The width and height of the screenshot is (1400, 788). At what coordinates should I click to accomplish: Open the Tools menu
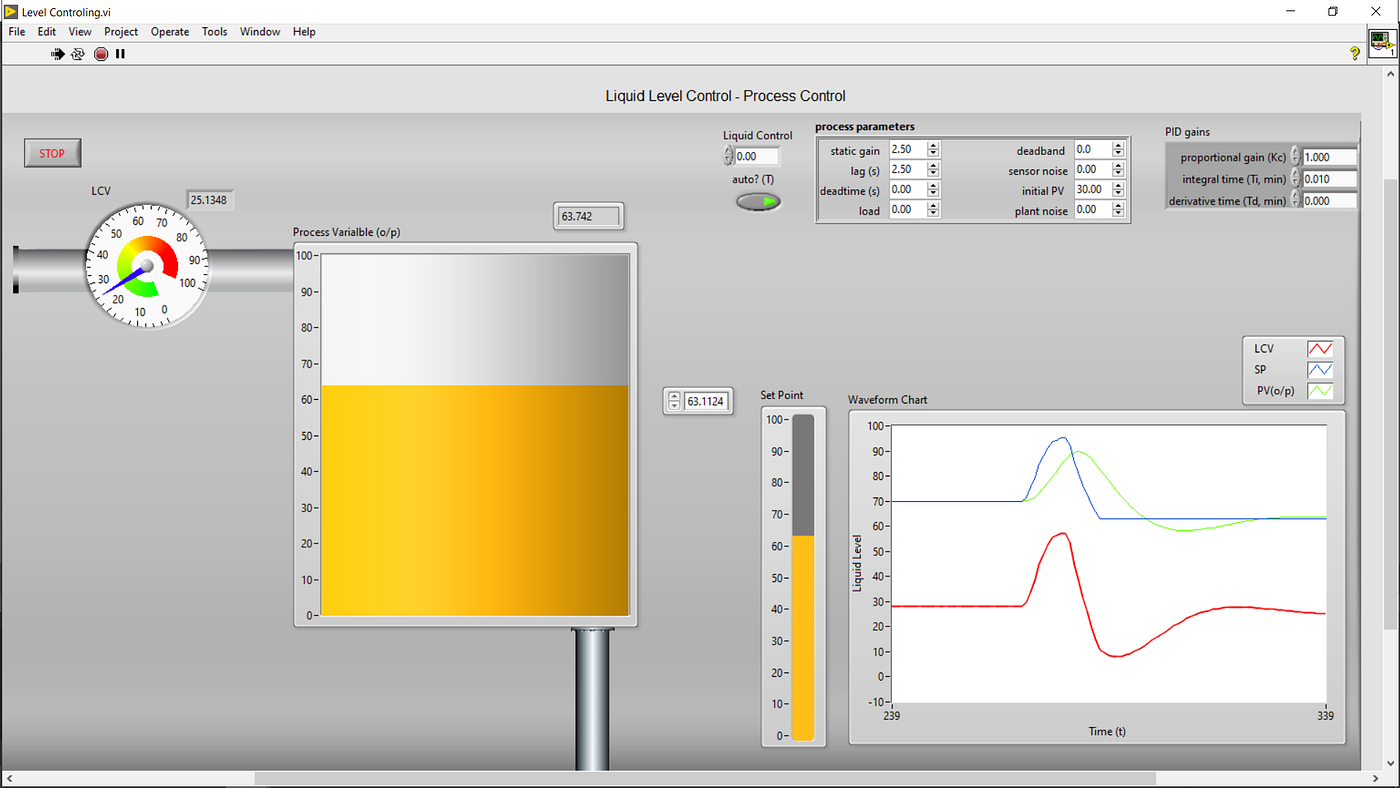click(x=214, y=31)
